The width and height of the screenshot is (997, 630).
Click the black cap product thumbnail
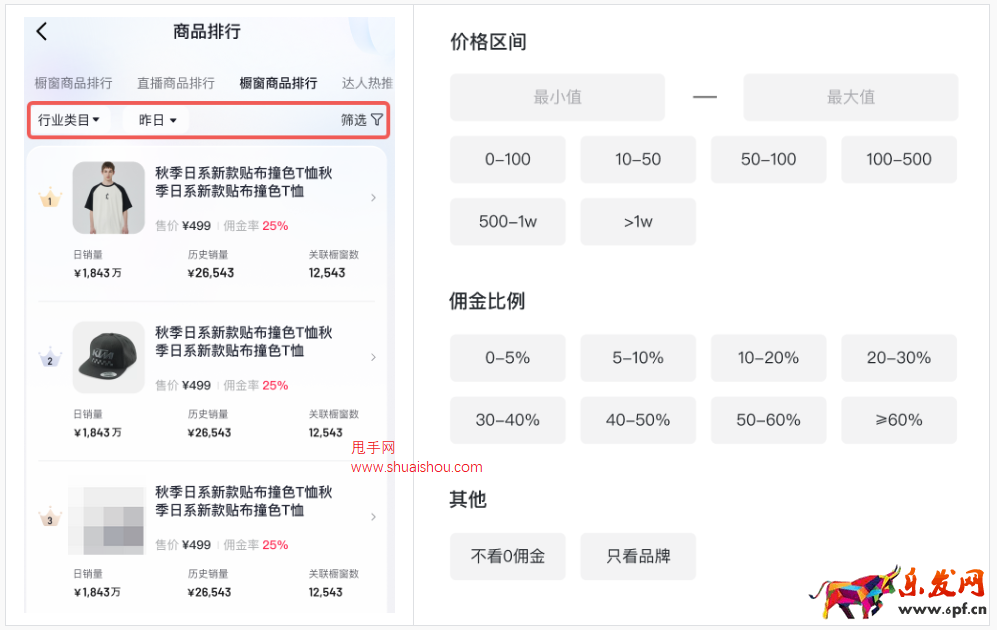pyautogui.click(x=109, y=357)
